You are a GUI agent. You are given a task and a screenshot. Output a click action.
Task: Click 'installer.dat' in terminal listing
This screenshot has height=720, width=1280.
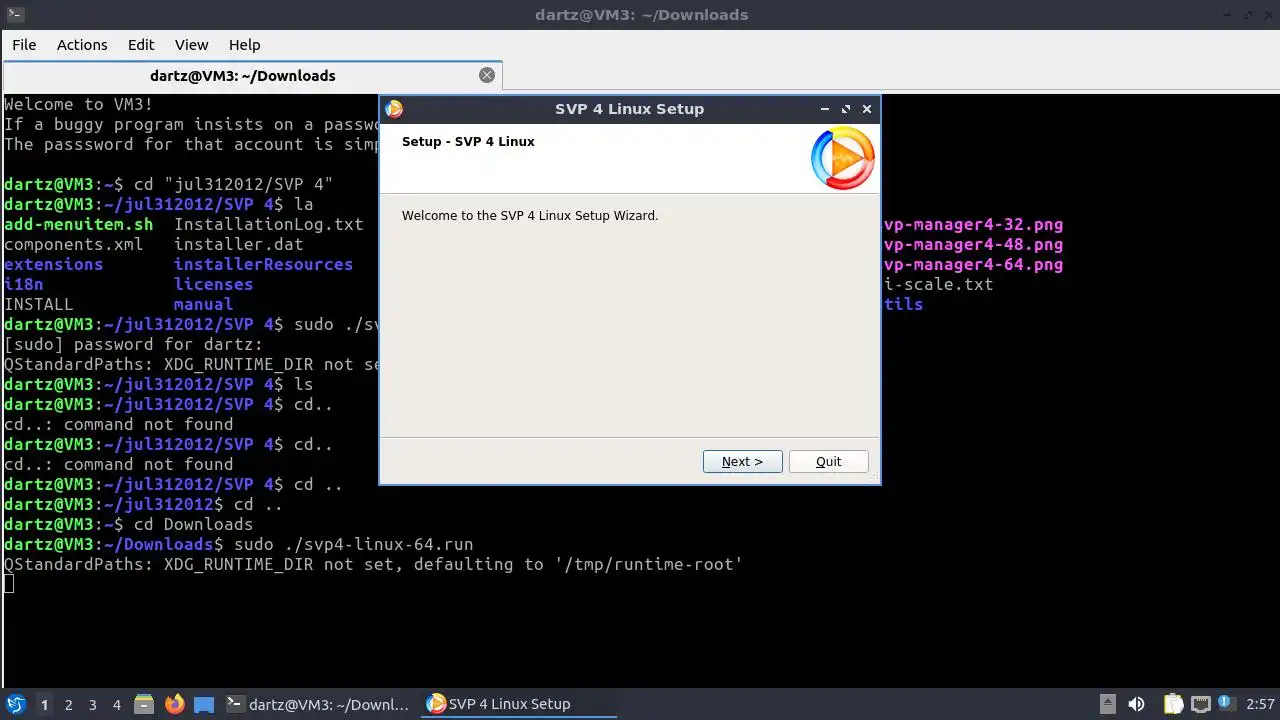coord(239,244)
